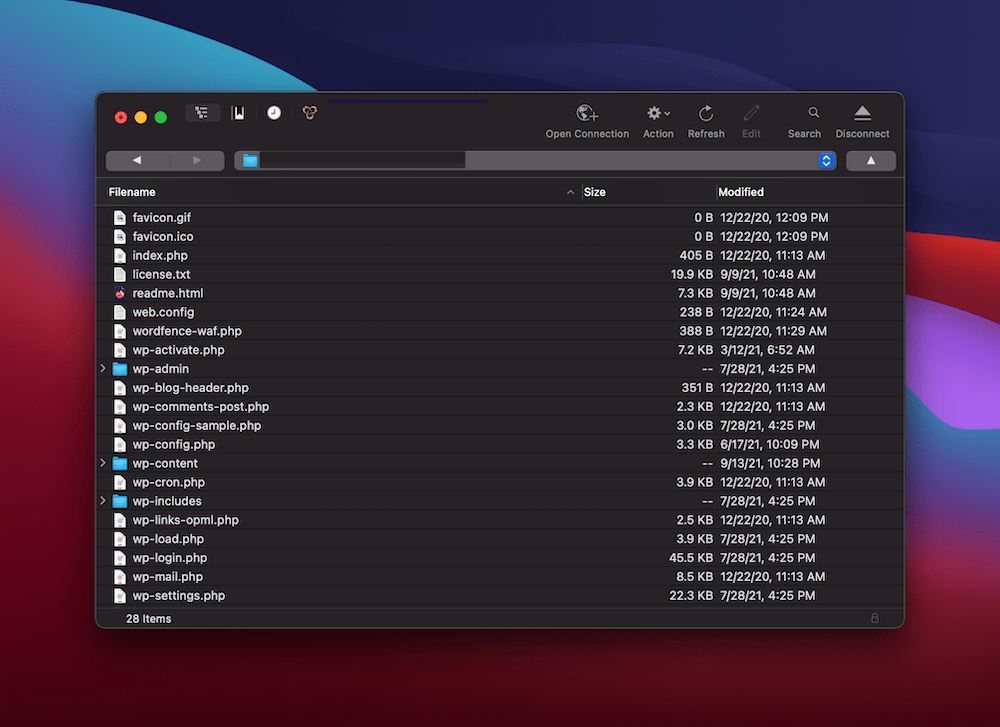Screen dimensions: 1000x727
Task: Sort by the Modified column header
Action: [x=741, y=192]
